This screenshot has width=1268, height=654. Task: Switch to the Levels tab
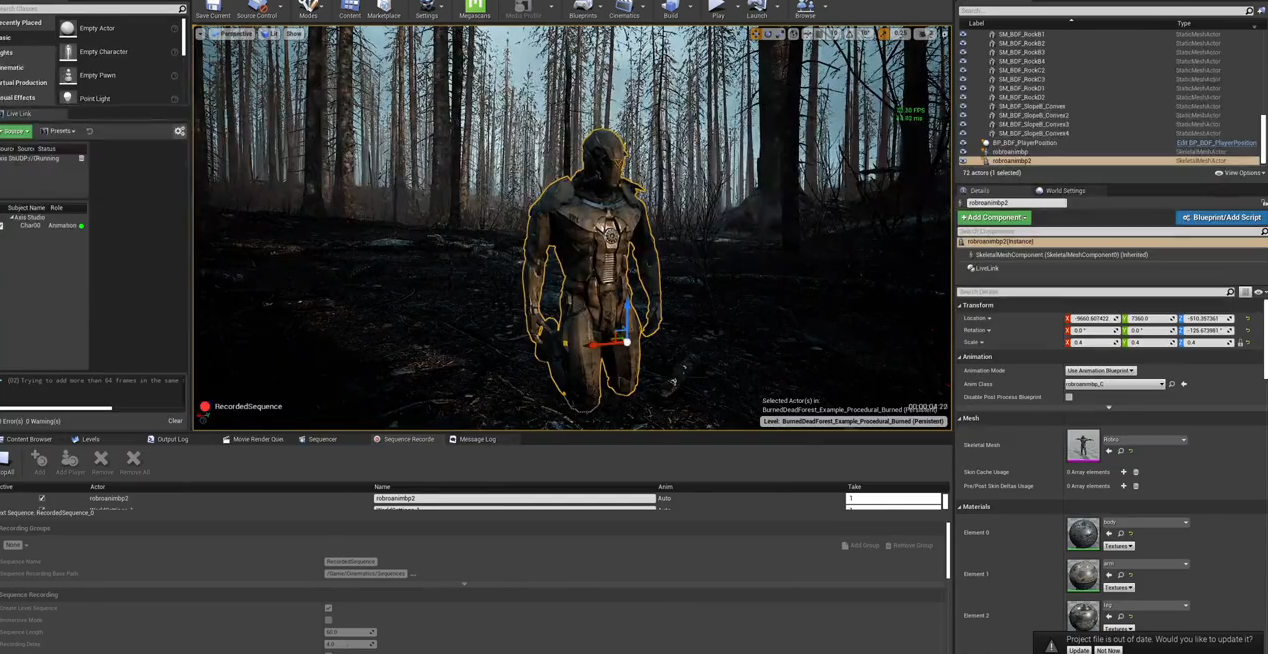click(x=86, y=439)
